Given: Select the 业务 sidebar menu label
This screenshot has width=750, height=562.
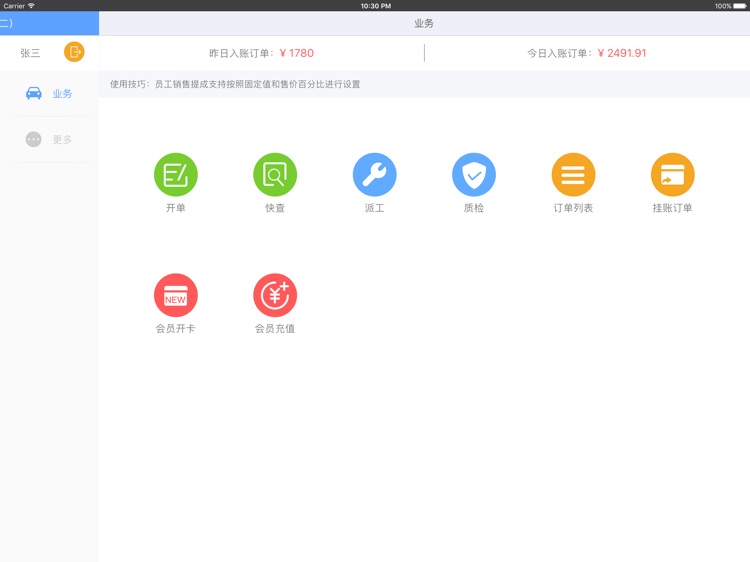Looking at the screenshot, I should [x=62, y=94].
